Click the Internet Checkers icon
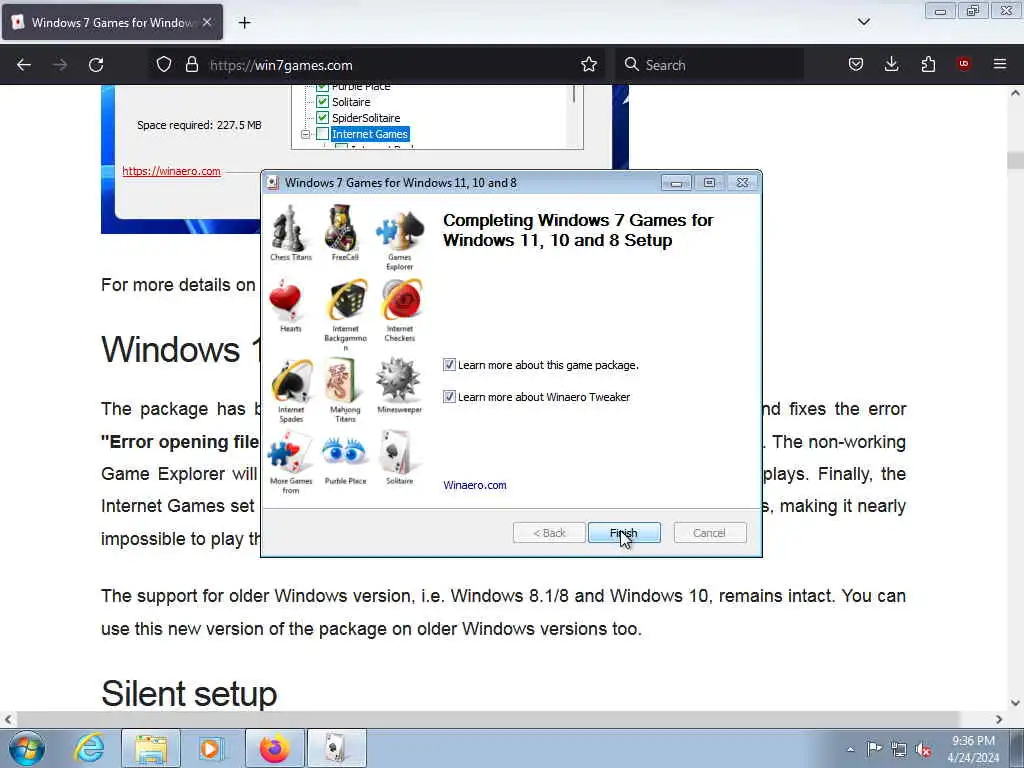Image resolution: width=1024 pixels, height=768 pixels. pyautogui.click(x=401, y=300)
